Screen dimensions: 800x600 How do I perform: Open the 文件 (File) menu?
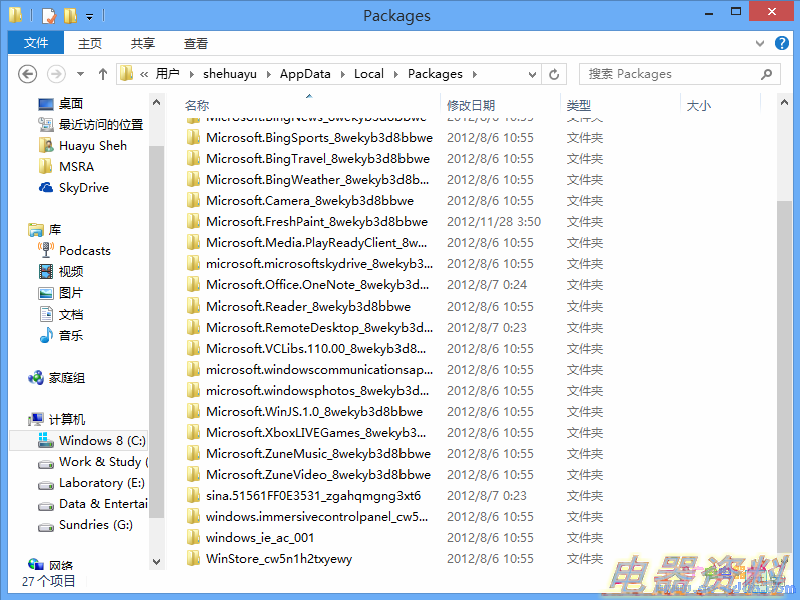(36, 43)
